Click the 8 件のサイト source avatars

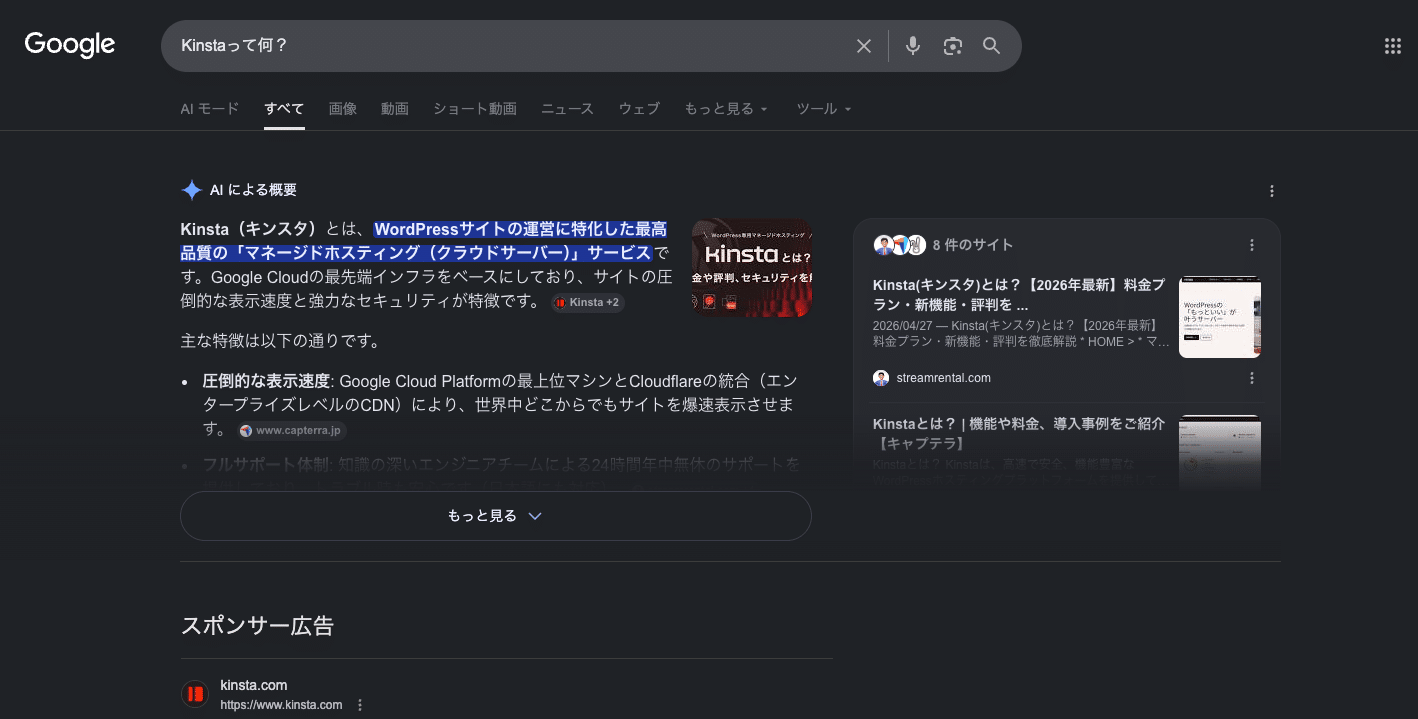click(x=898, y=245)
